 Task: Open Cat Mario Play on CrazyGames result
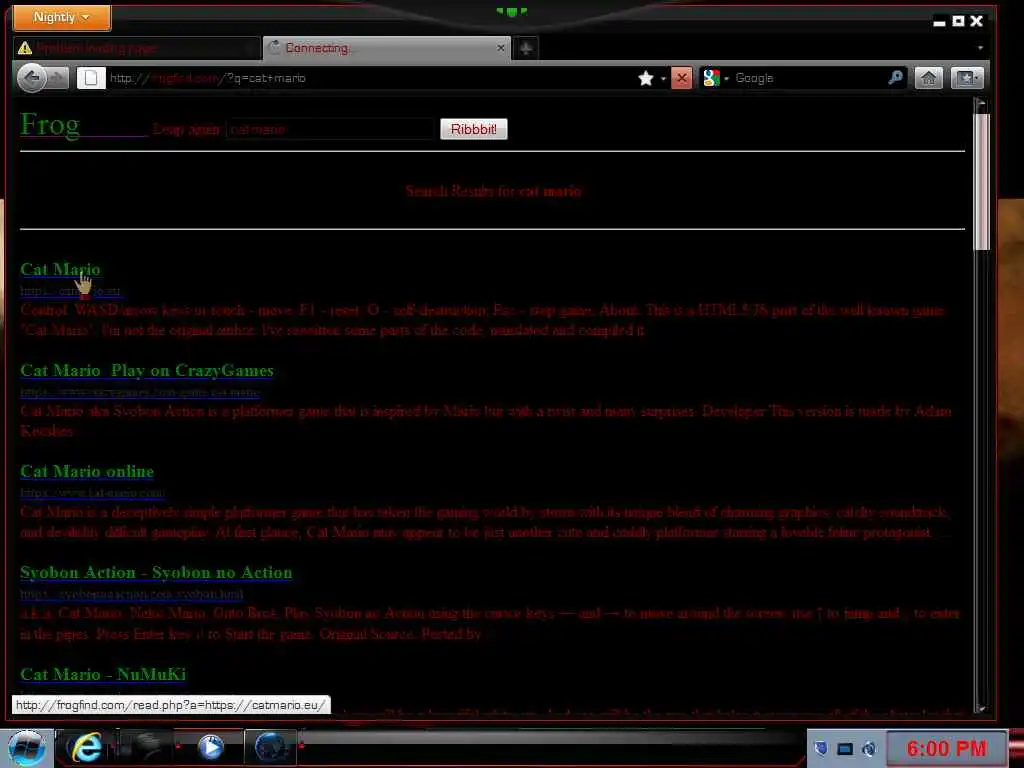147,370
